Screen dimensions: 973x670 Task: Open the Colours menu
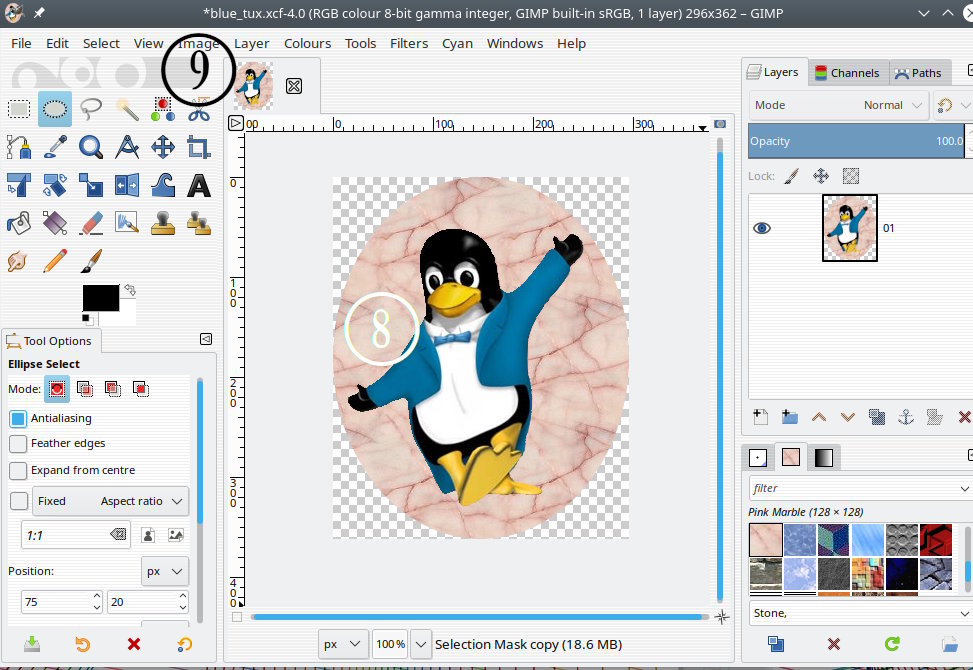coord(307,43)
